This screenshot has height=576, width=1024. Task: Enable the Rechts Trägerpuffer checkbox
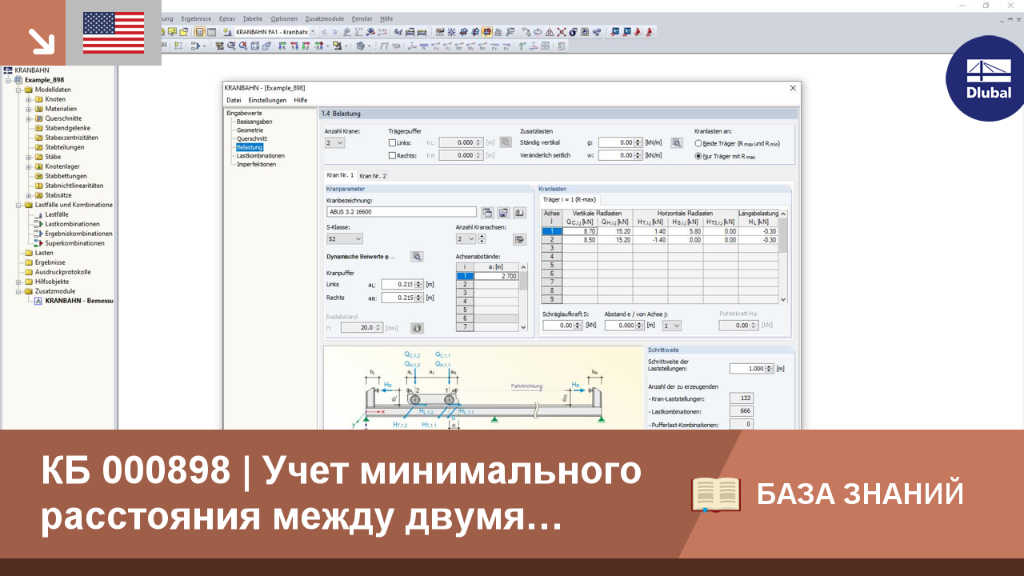click(392, 156)
